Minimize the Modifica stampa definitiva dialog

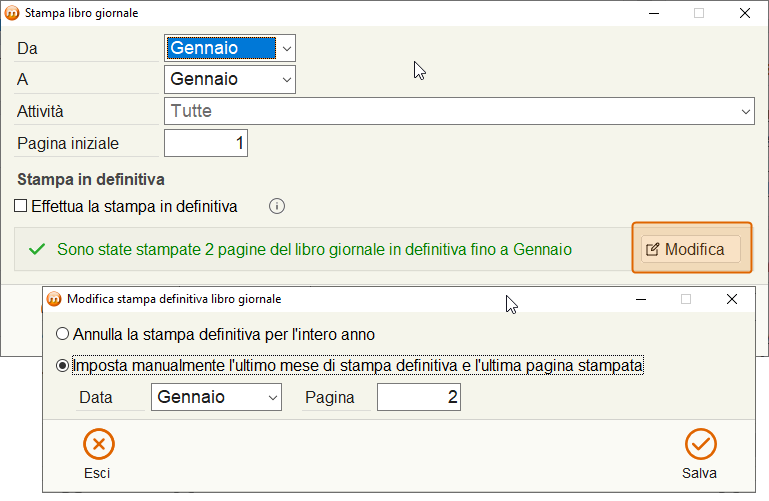tap(641, 299)
